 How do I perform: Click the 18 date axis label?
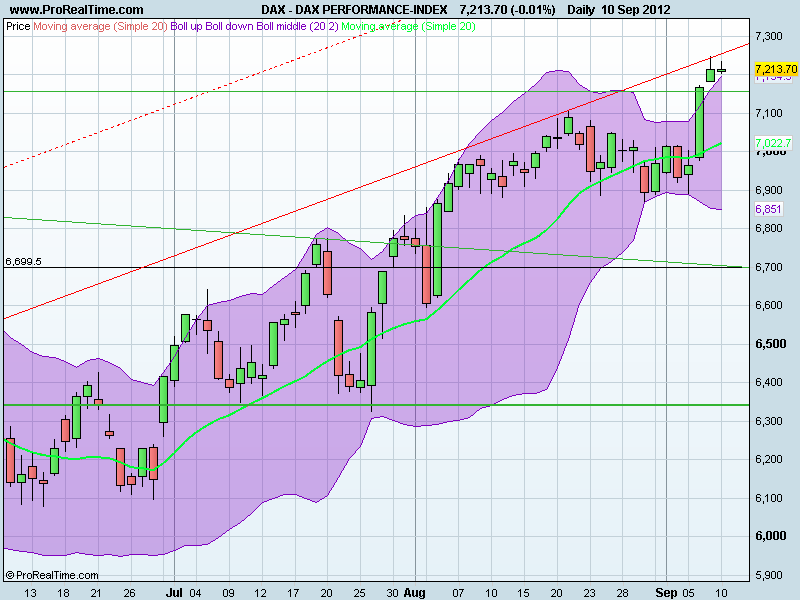coord(63,593)
